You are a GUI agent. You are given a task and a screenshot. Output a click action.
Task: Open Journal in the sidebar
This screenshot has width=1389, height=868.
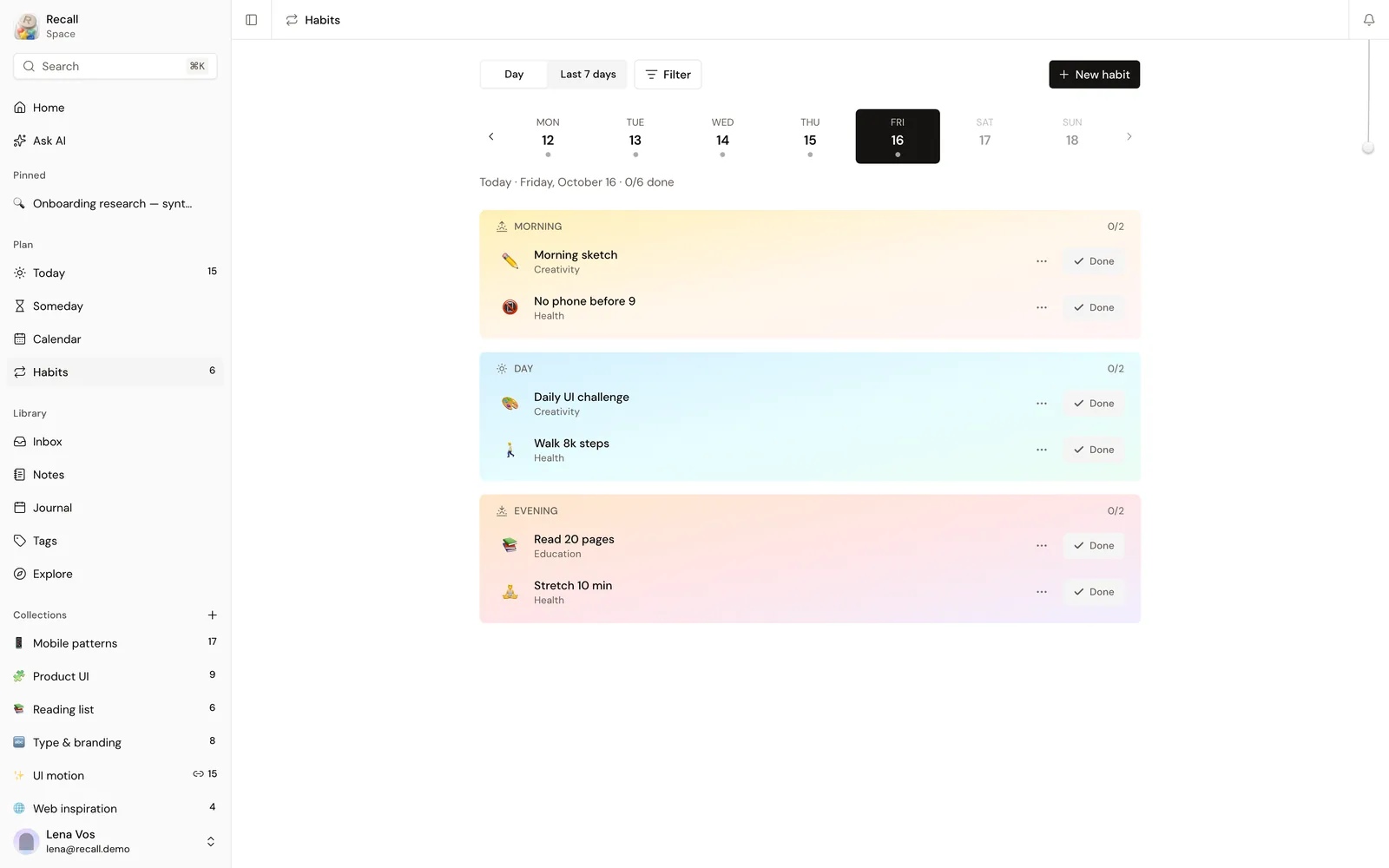pos(115,508)
